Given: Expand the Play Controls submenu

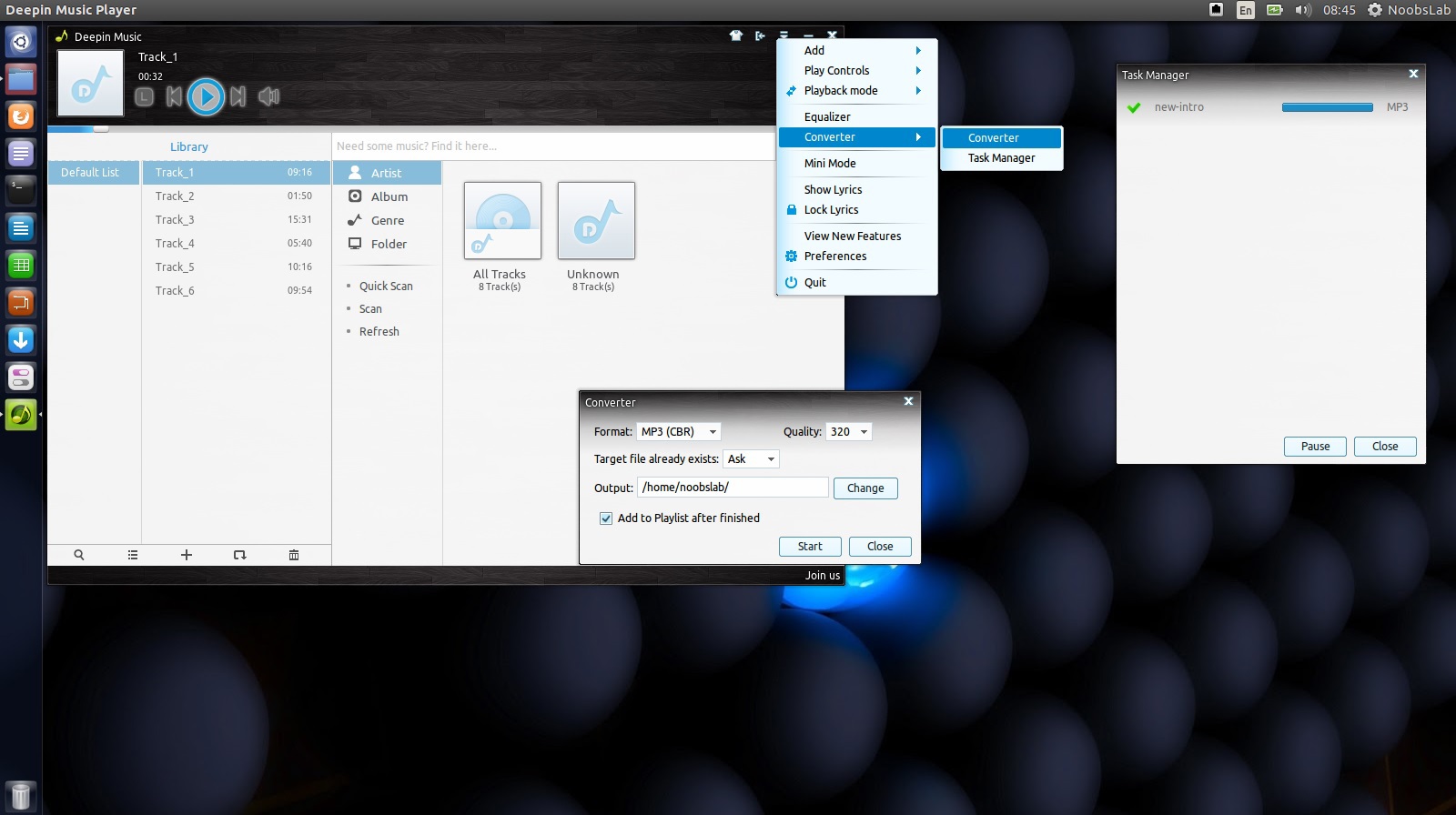Looking at the screenshot, I should coord(857,70).
